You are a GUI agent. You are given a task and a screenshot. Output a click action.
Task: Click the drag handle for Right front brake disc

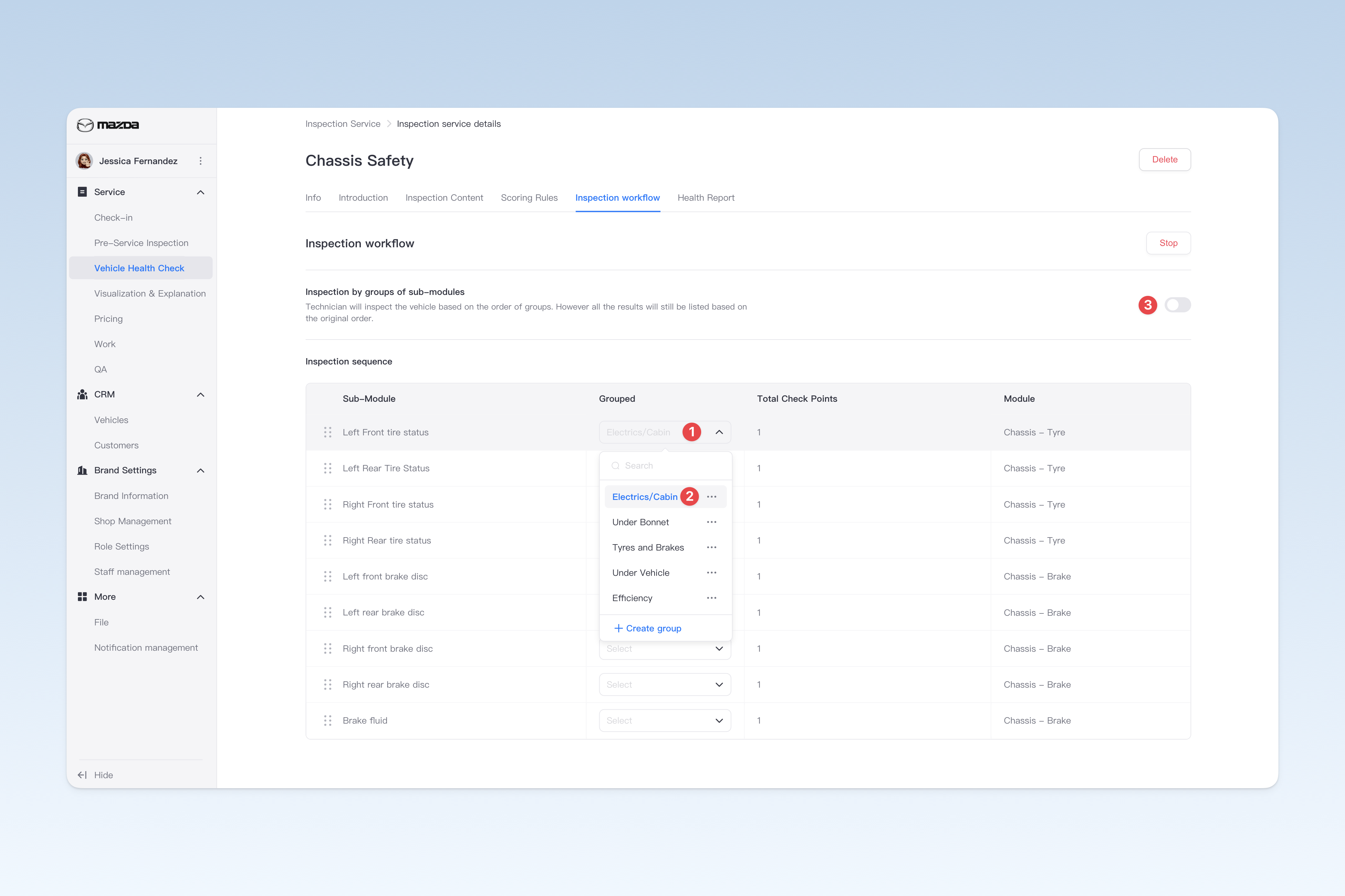point(328,648)
